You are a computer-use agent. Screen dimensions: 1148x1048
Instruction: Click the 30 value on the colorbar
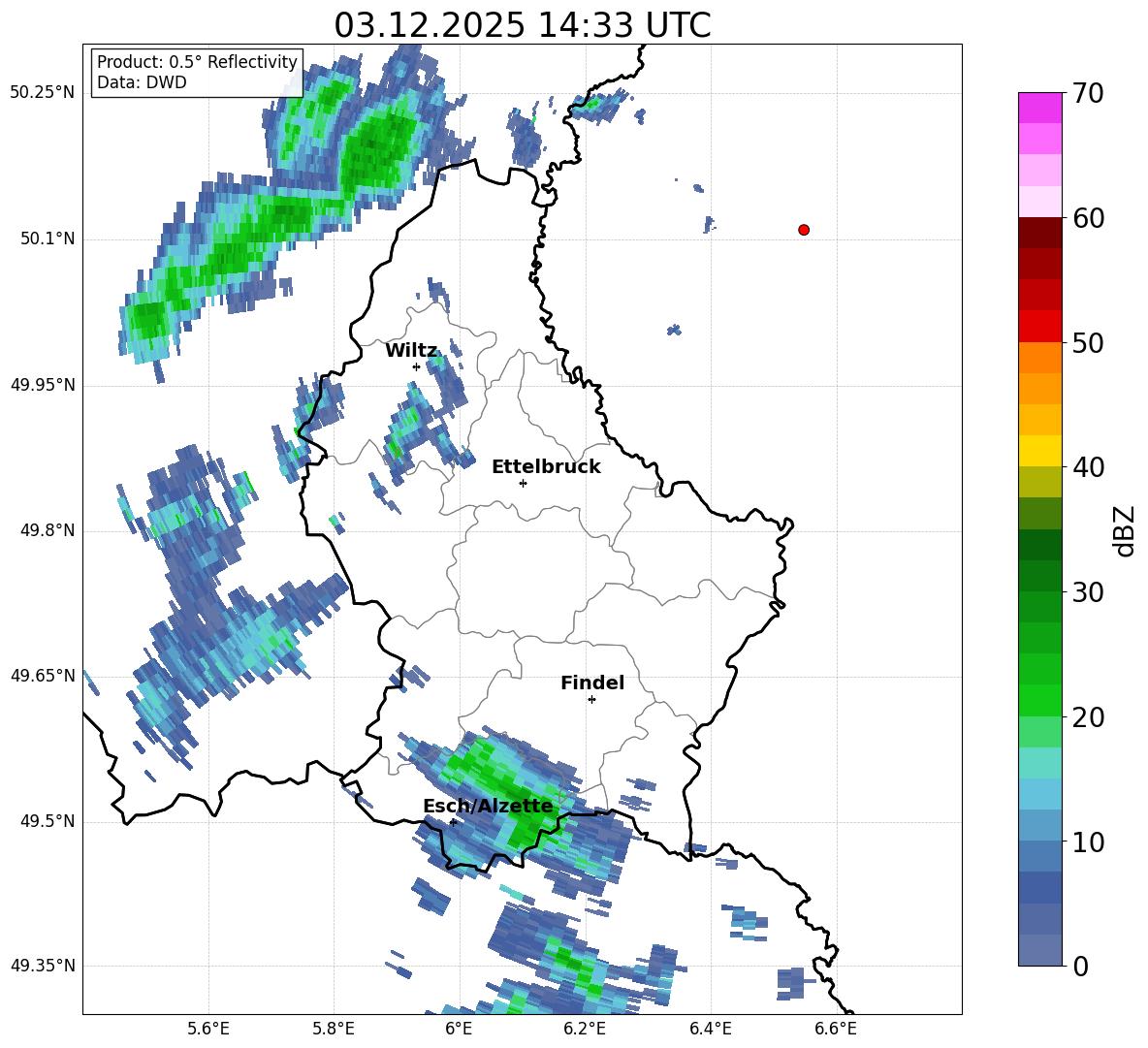tap(1089, 592)
